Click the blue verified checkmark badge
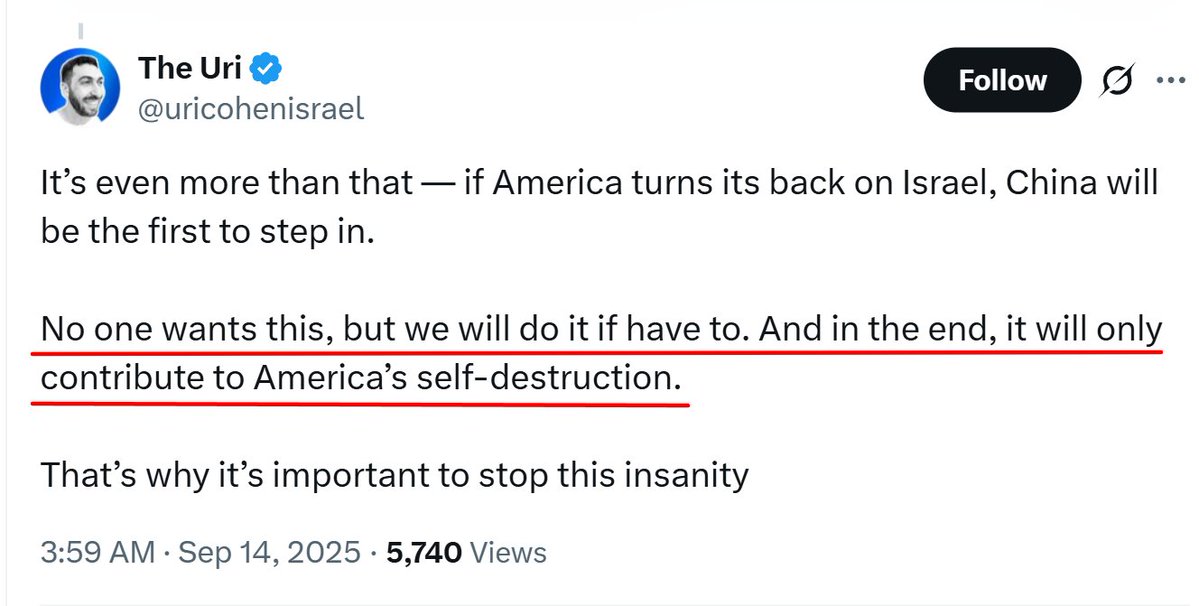The height and width of the screenshot is (606, 1199). [267, 69]
